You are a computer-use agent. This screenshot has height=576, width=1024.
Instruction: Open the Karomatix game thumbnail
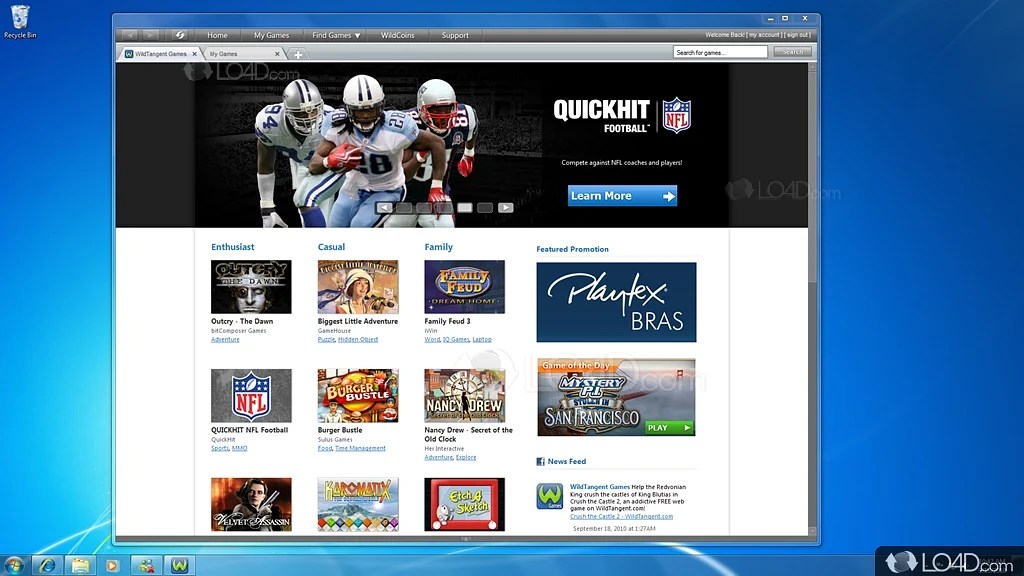(x=358, y=504)
